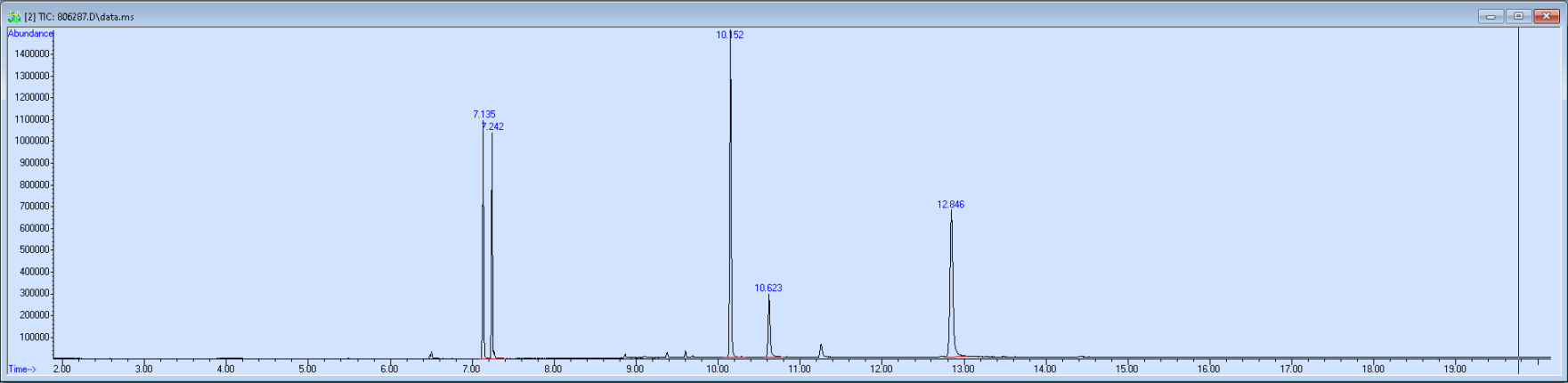Click the 8.00 time axis tick label

click(x=553, y=369)
